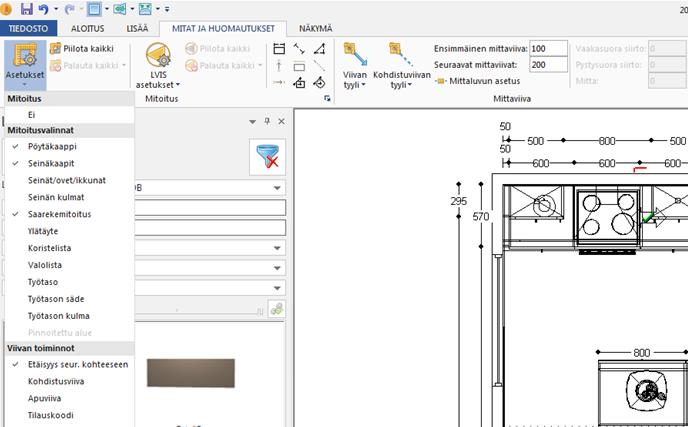Click the Save icon in quick access toolbar
The height and width of the screenshot is (427, 688).
coord(27,8)
